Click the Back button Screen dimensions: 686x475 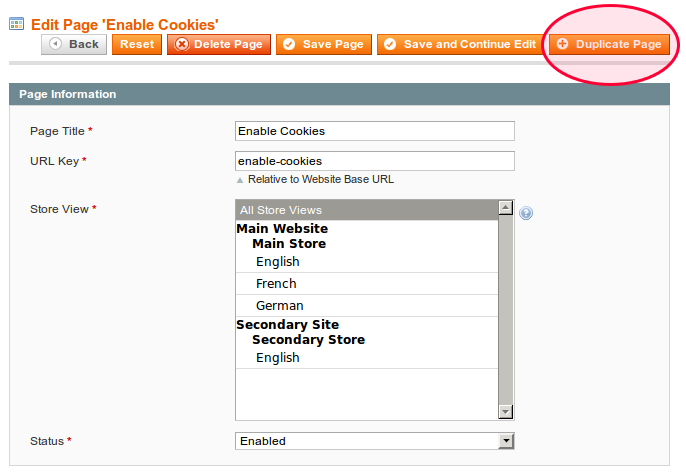pos(74,44)
